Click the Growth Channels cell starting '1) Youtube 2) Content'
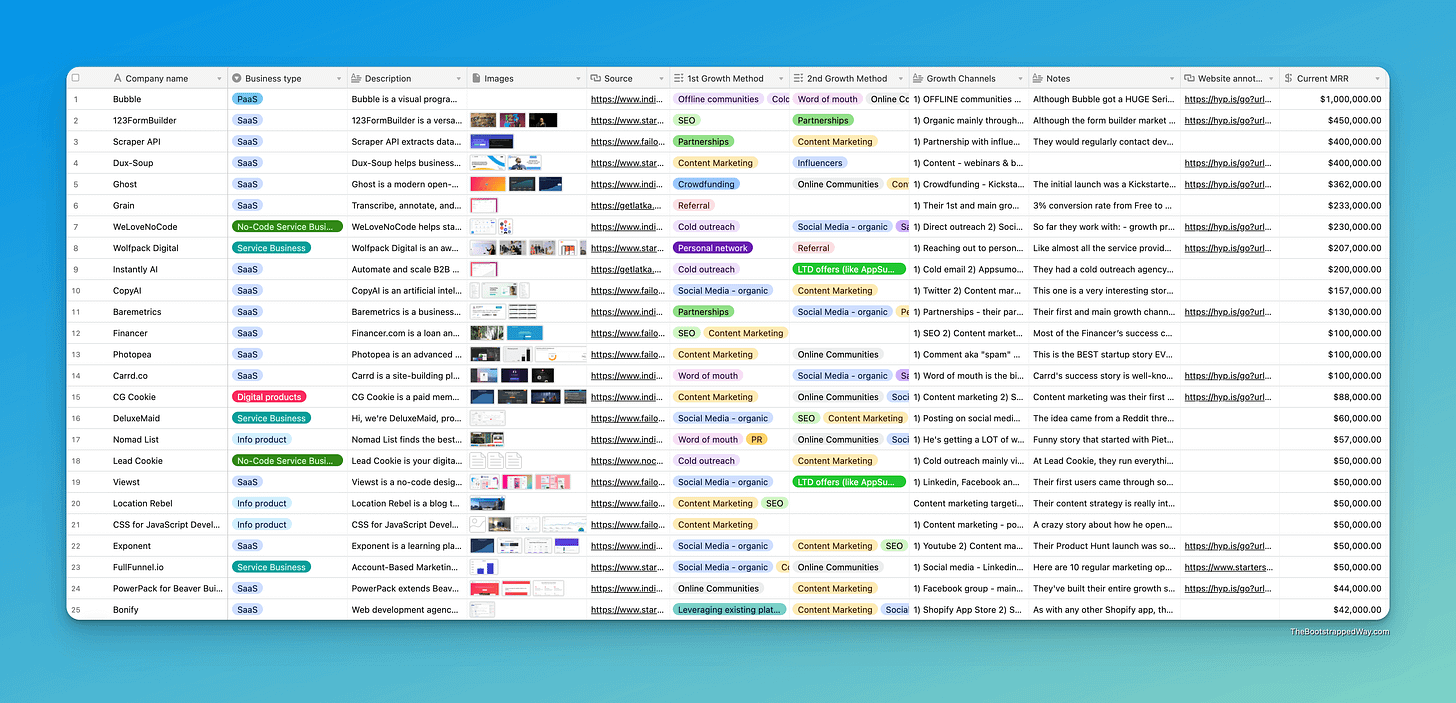Screen dimensions: 1456x703 [969, 546]
